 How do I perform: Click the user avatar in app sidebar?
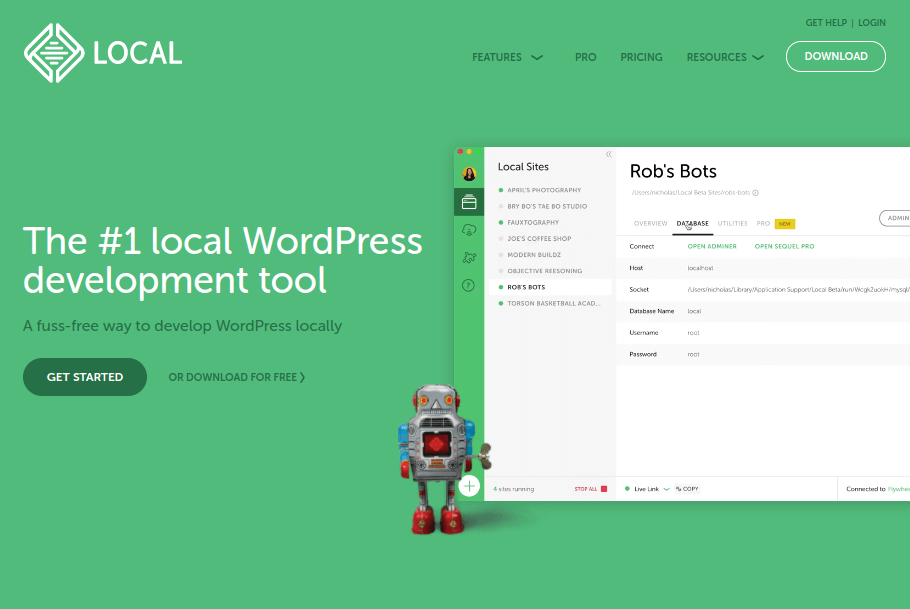click(469, 174)
